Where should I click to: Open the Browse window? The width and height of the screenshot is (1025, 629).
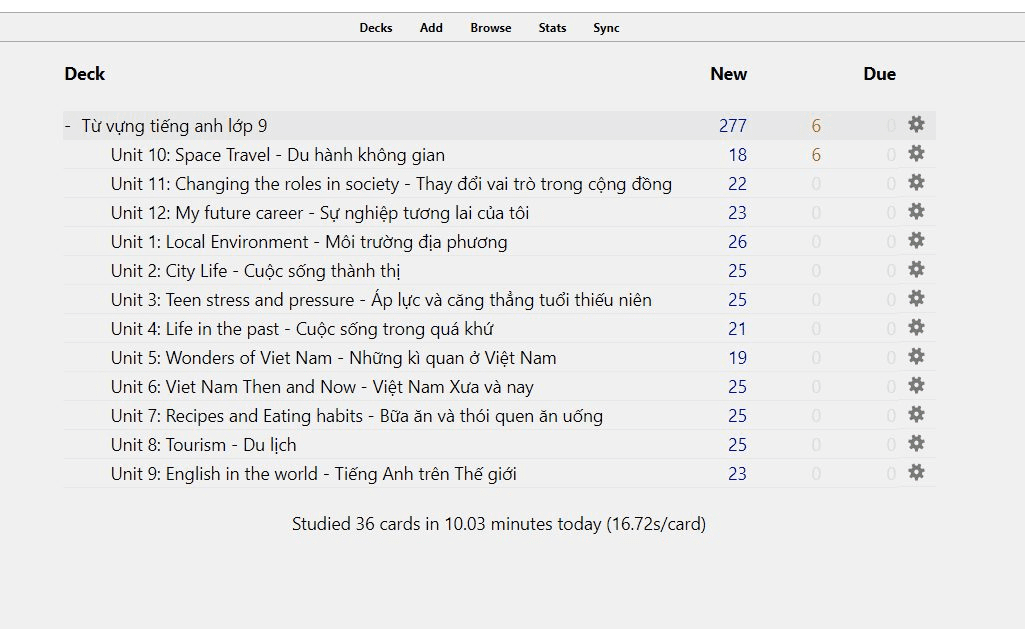pos(490,28)
